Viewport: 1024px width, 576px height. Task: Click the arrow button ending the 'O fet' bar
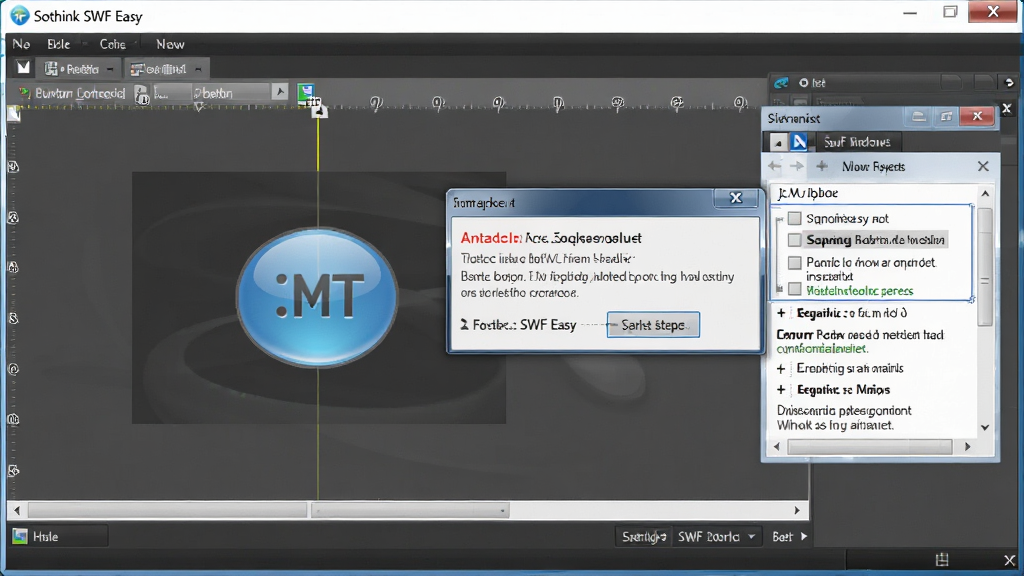point(1009,83)
